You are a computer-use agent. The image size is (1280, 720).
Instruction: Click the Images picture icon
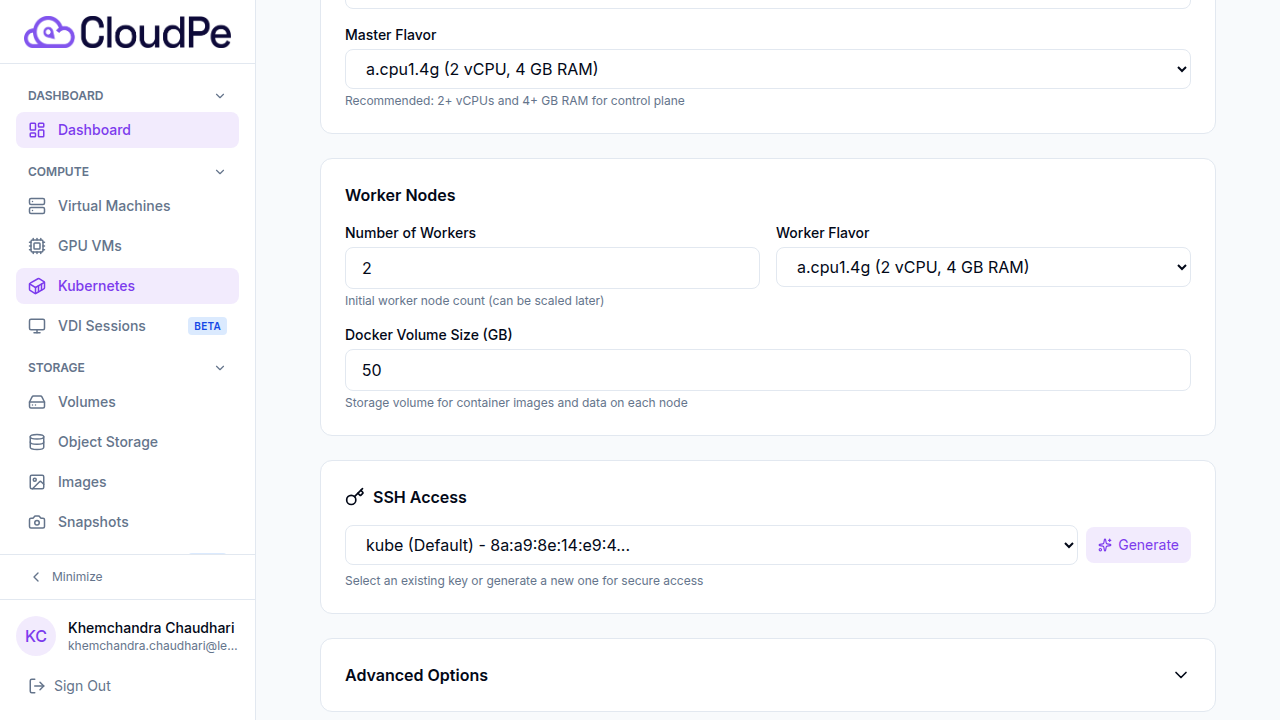pos(37,482)
